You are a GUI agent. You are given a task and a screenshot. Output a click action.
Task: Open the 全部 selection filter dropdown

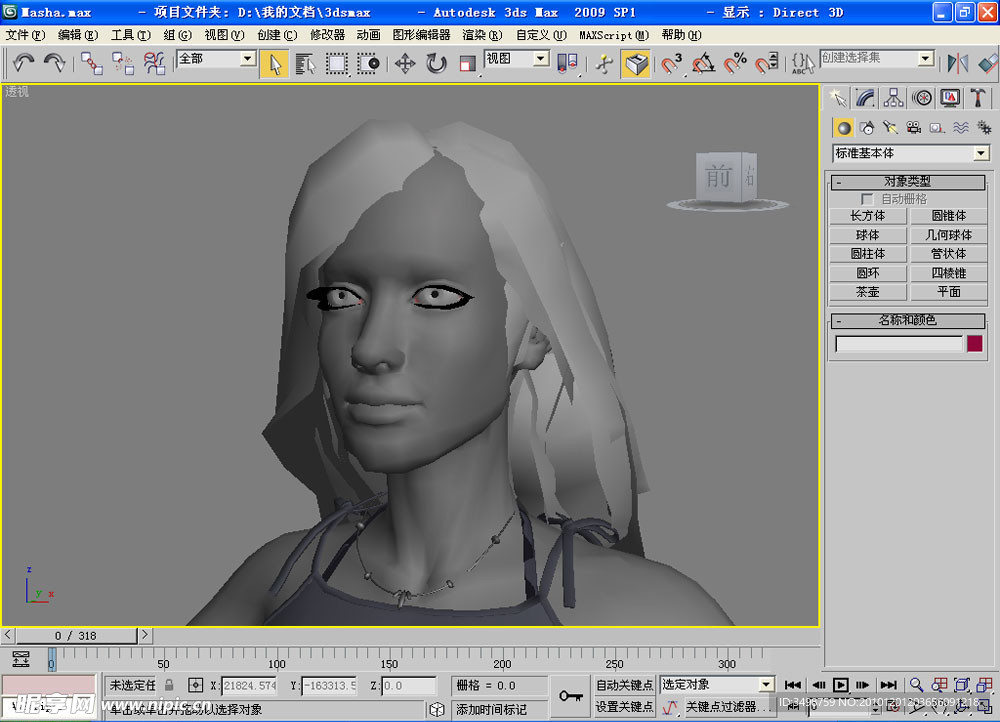coord(247,59)
